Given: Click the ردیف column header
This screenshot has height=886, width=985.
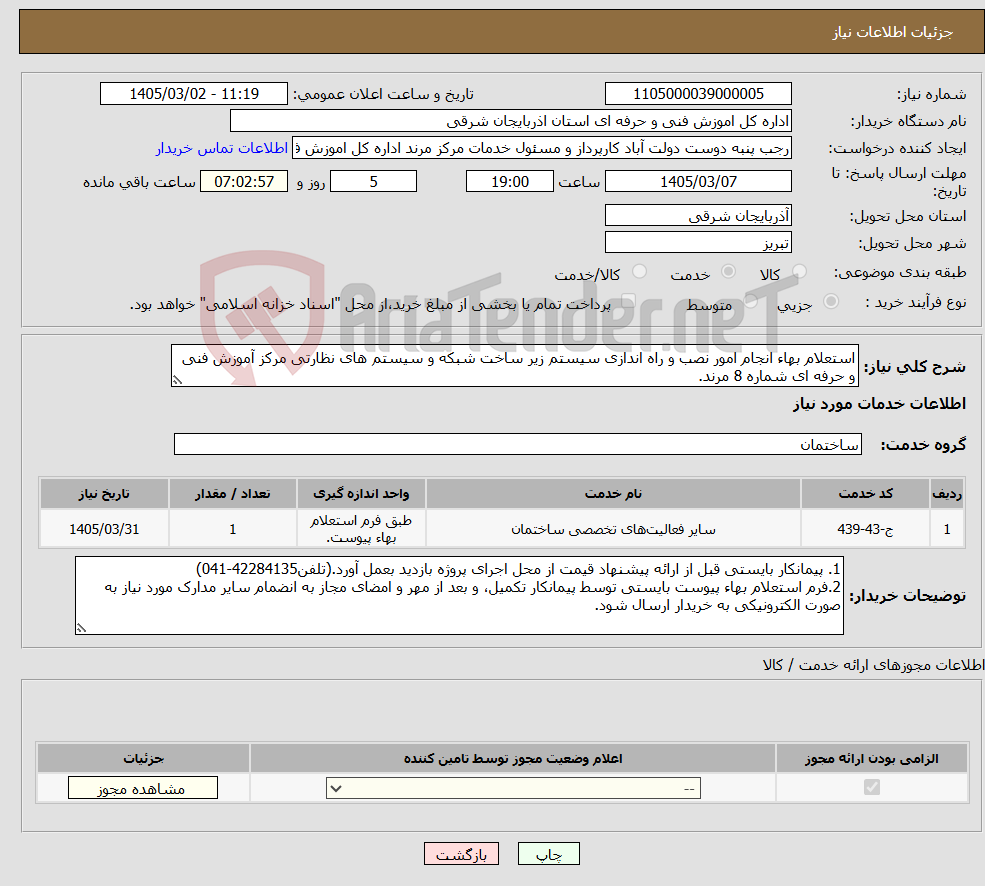Looking at the screenshot, I should (x=947, y=494).
